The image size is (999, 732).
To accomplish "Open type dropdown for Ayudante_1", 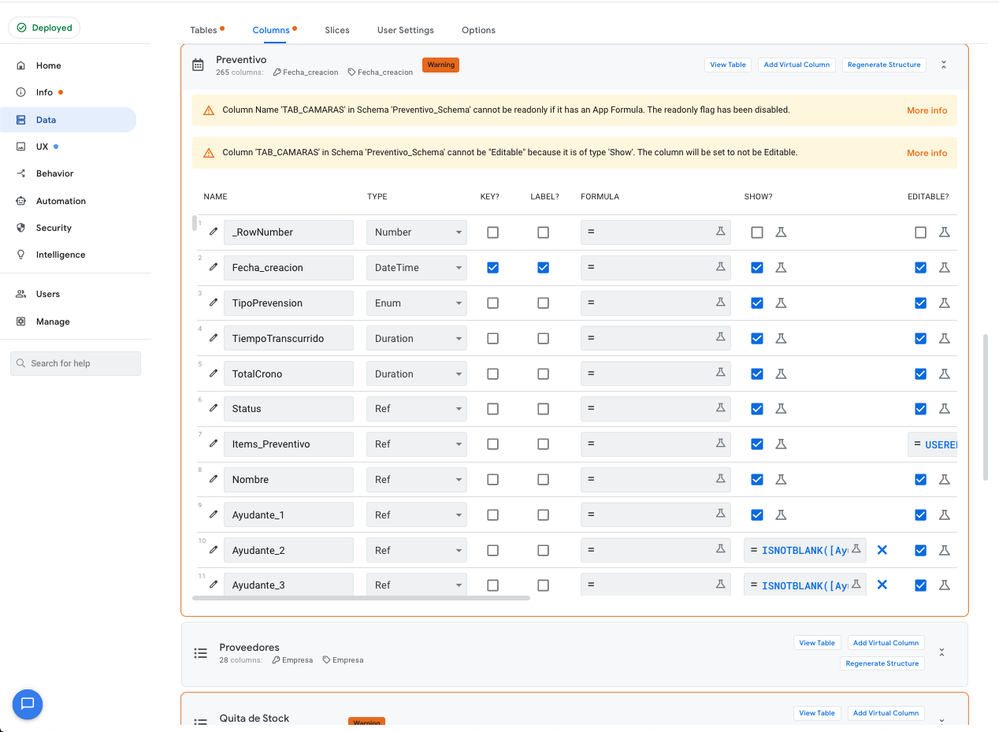I will tap(417, 515).
